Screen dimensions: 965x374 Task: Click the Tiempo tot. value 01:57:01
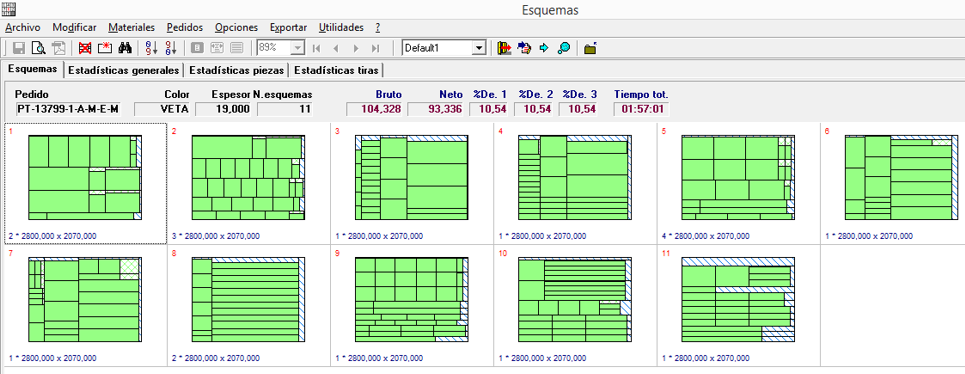tap(641, 109)
